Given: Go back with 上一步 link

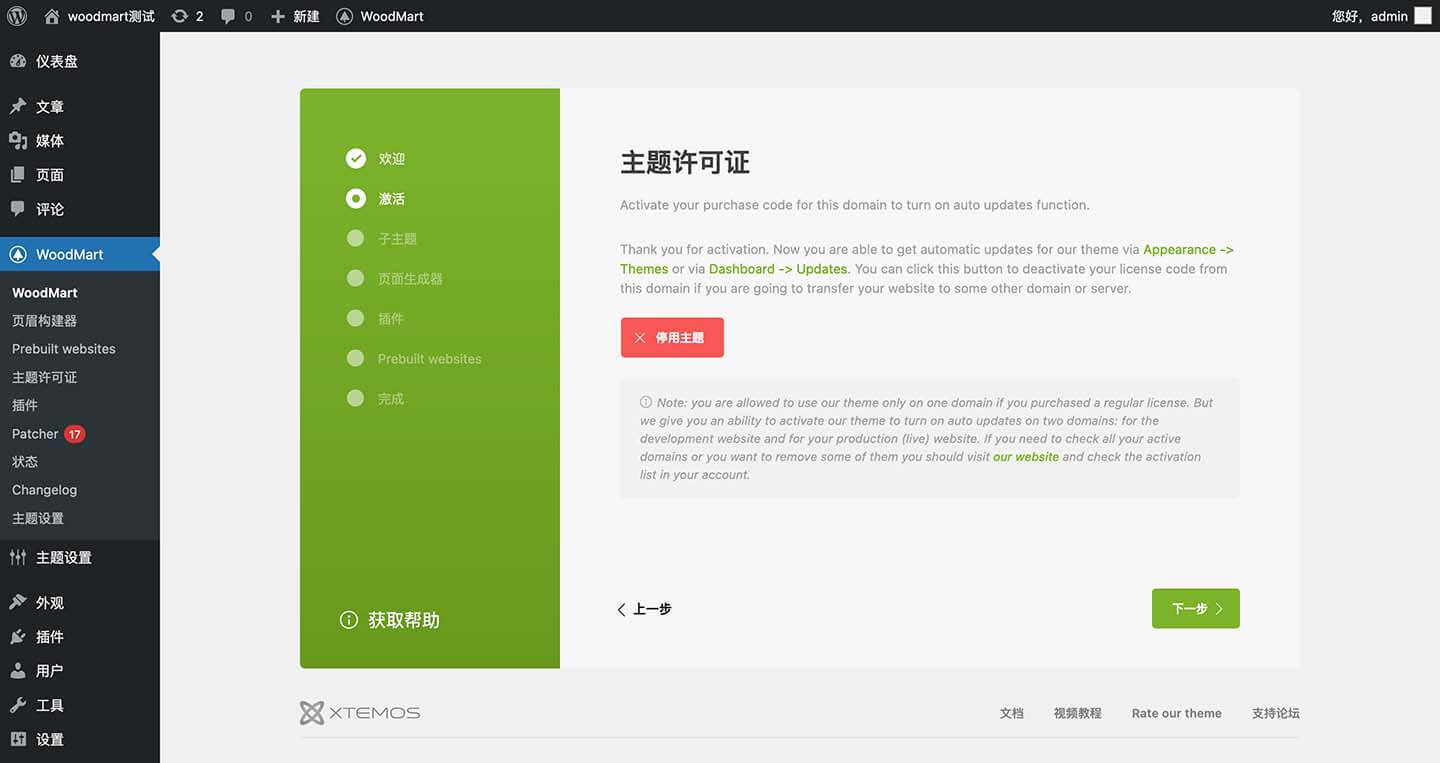Looking at the screenshot, I should click(x=644, y=609).
